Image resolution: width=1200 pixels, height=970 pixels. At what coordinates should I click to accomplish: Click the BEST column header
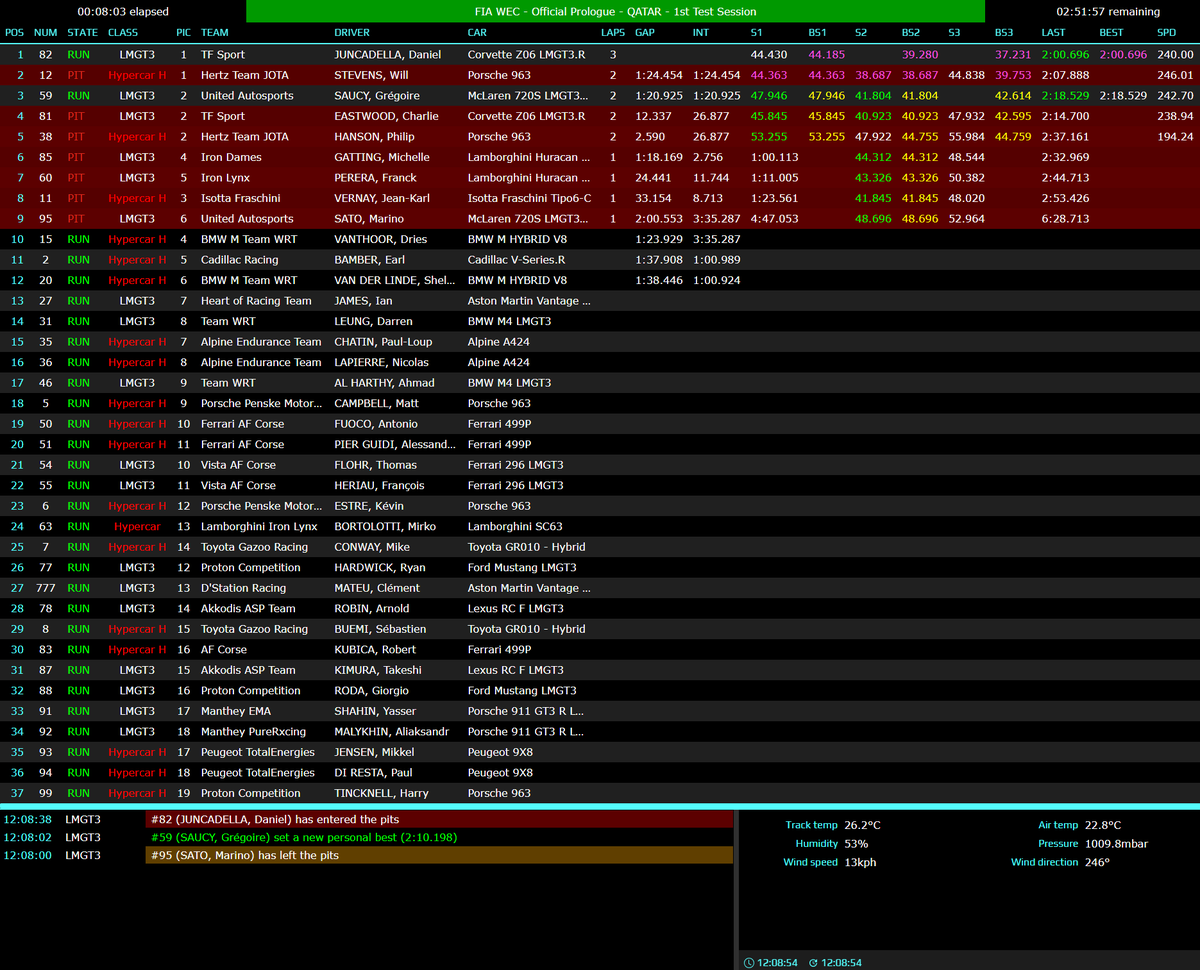click(x=1111, y=32)
